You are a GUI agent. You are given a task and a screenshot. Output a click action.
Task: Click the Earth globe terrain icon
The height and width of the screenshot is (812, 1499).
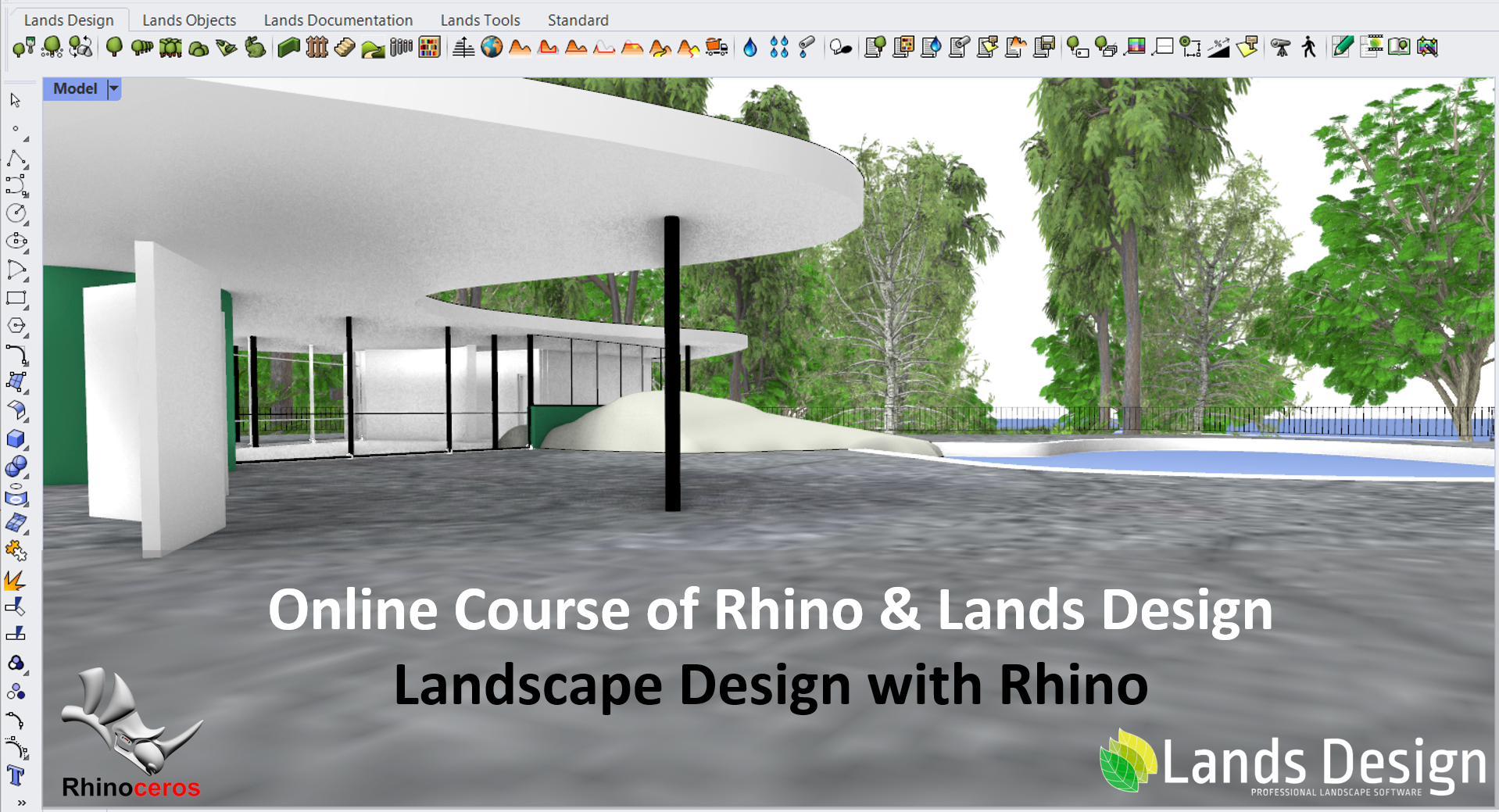tap(492, 47)
